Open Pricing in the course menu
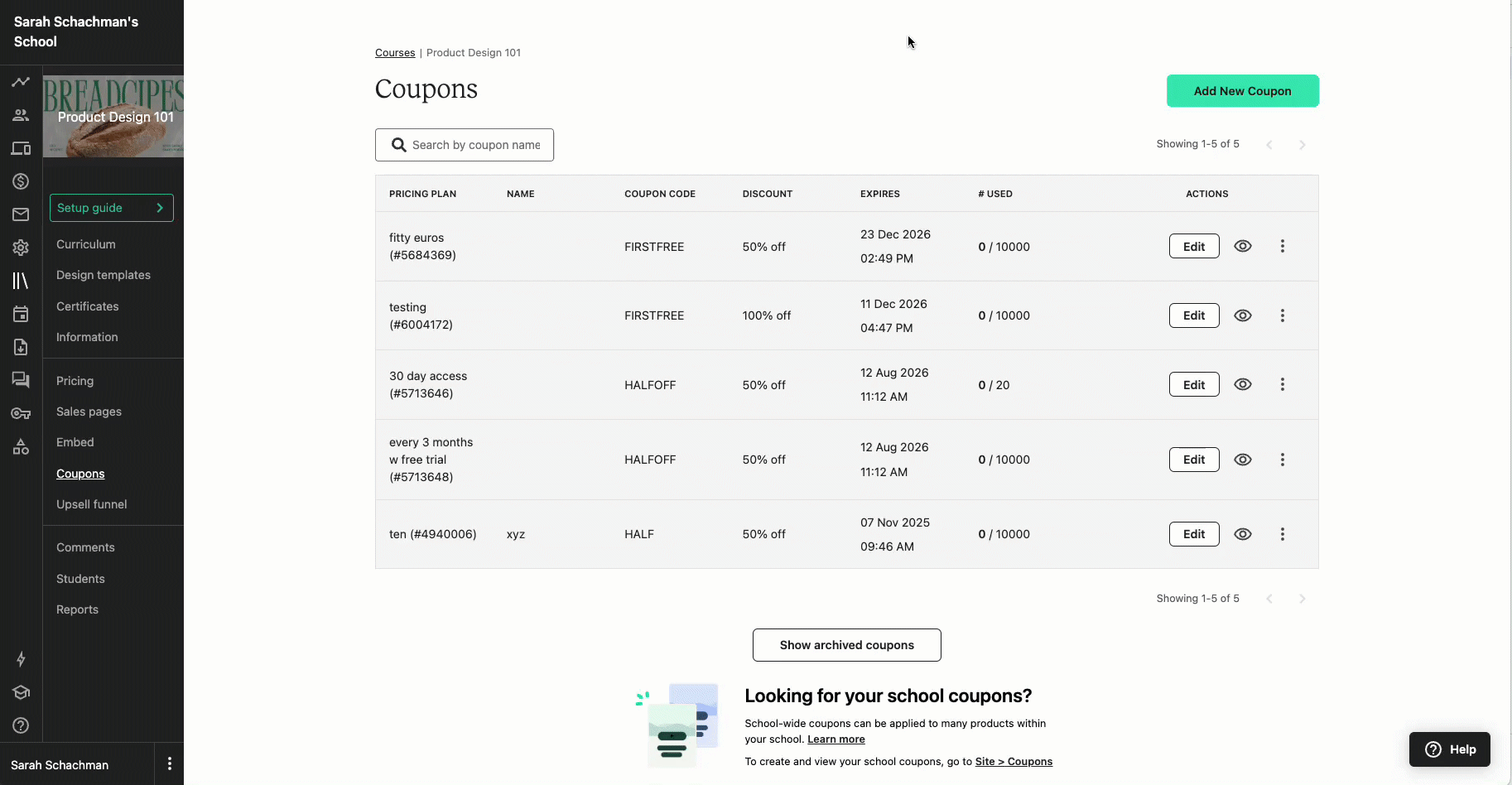Screen dimensions: 1512x785 tap(75, 381)
